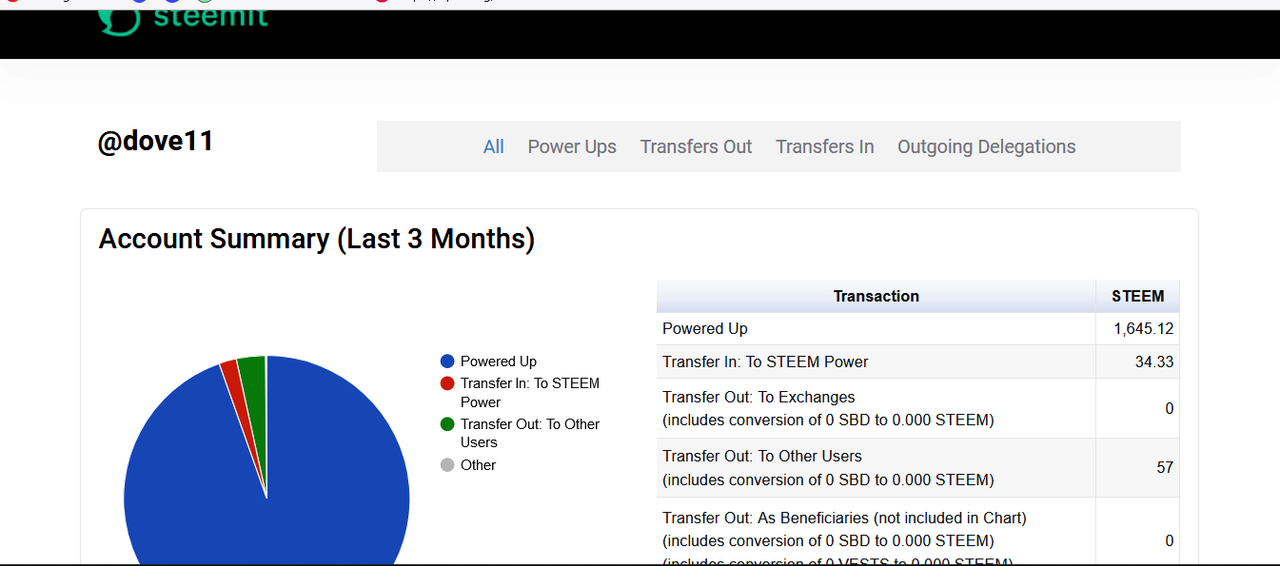Viewport: 1280px width, 566px height.
Task: Click Transfer In: To STEEM Power table row
Action: pos(918,362)
